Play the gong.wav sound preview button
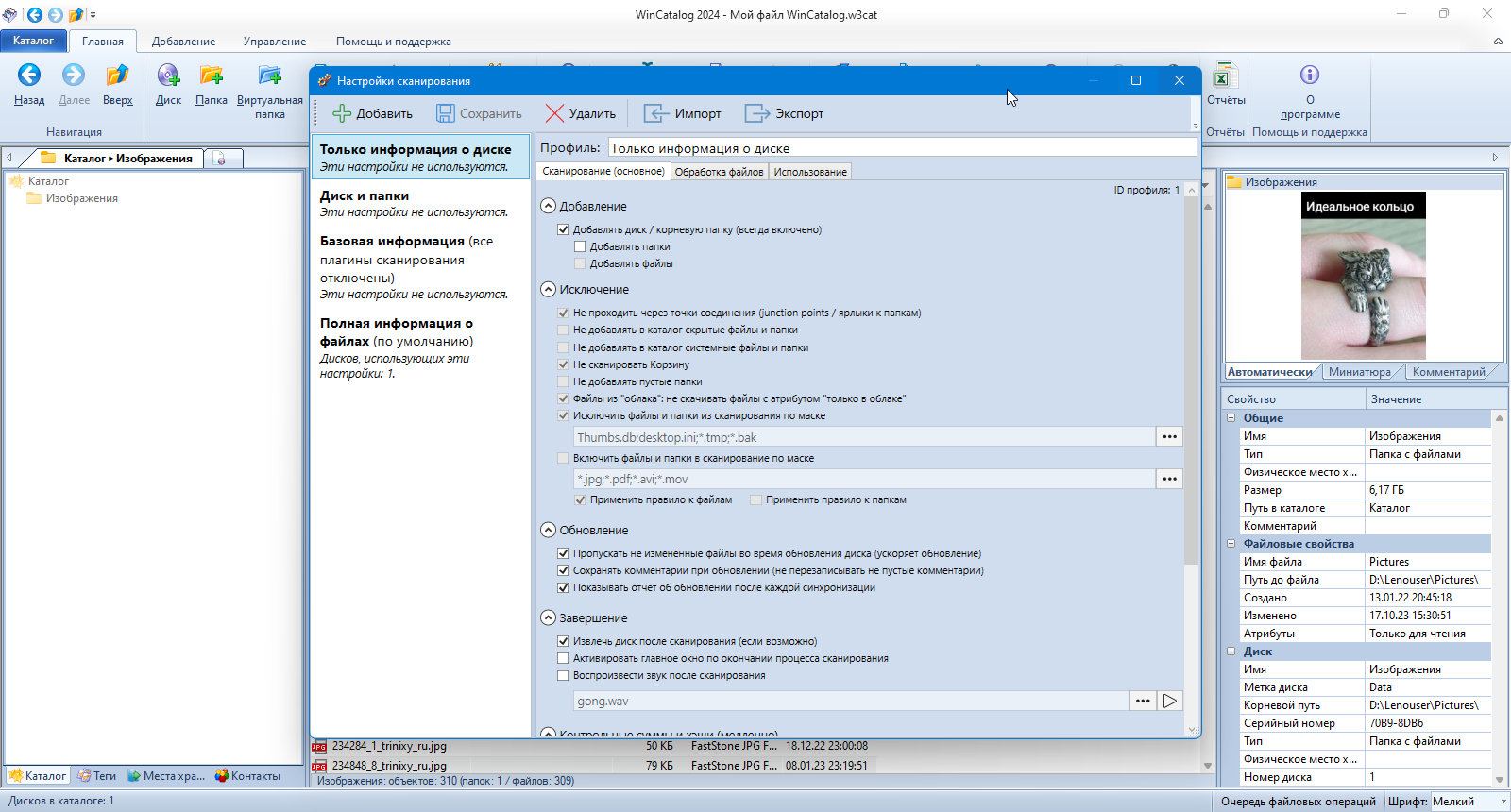 [1170, 701]
